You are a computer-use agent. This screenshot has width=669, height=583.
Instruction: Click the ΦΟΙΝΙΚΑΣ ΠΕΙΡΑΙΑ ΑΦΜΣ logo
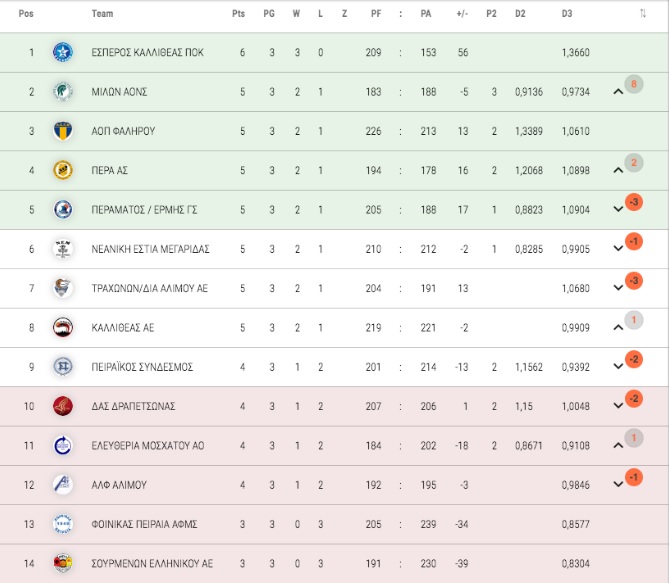[63, 524]
